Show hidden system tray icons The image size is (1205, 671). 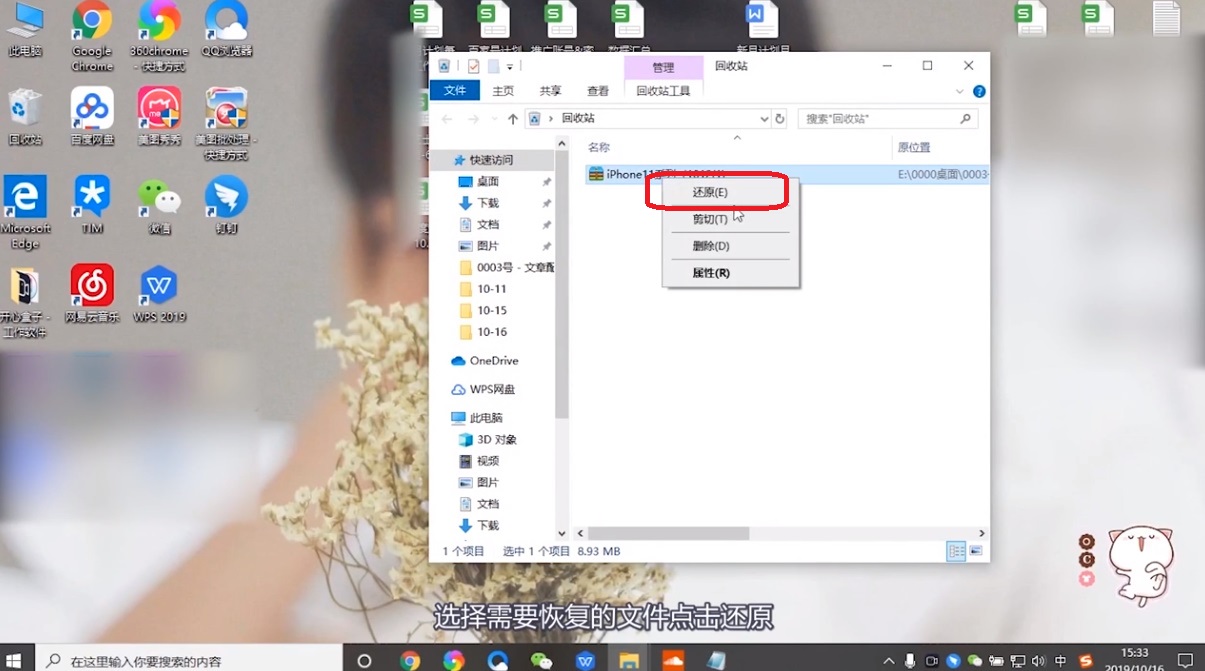point(888,661)
